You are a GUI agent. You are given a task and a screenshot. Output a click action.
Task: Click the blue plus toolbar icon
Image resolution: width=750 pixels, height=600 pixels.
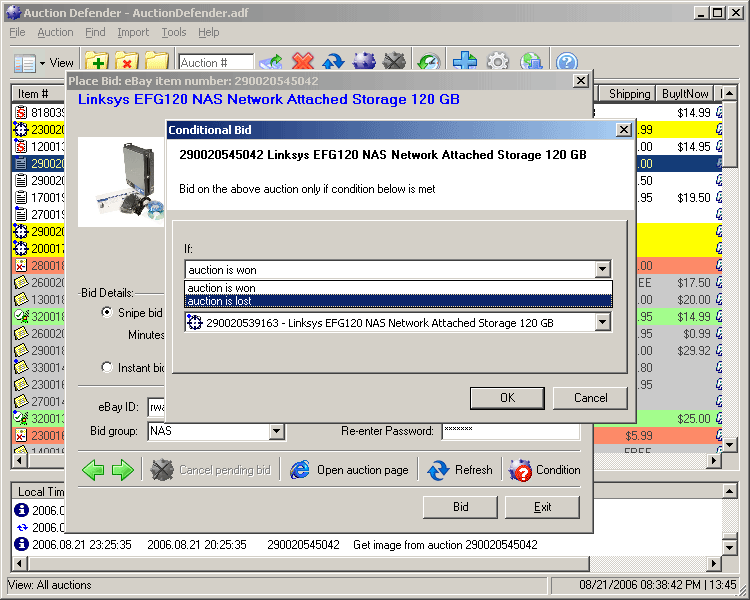[465, 62]
